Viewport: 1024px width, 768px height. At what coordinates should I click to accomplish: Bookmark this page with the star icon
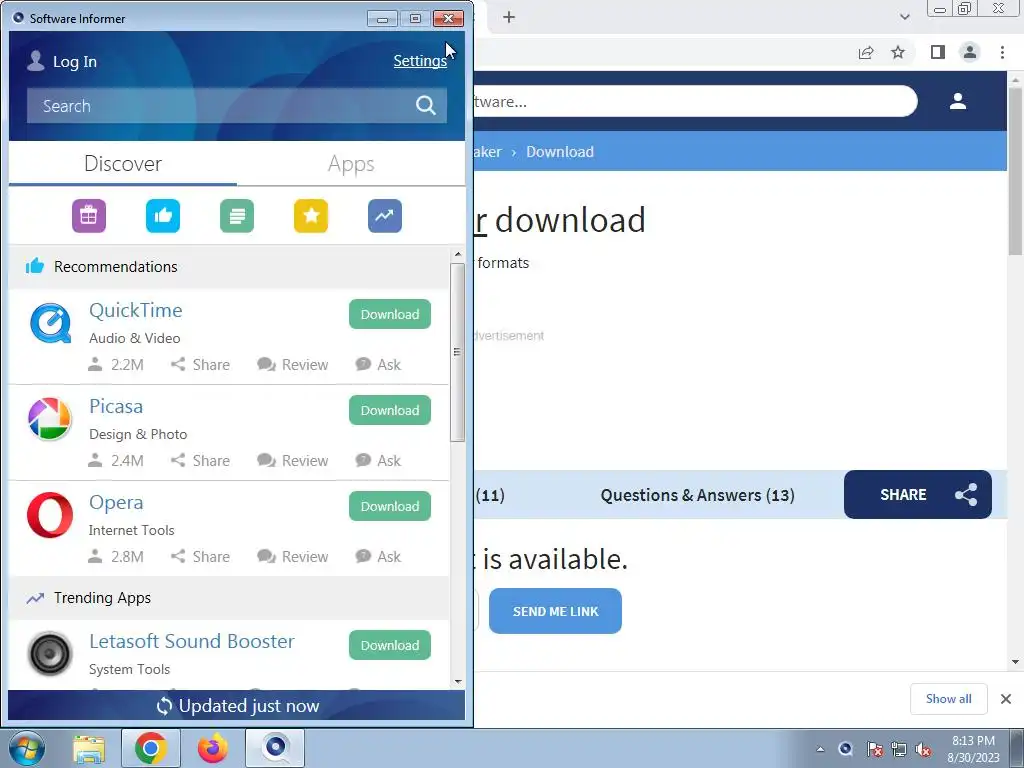pyautogui.click(x=898, y=52)
